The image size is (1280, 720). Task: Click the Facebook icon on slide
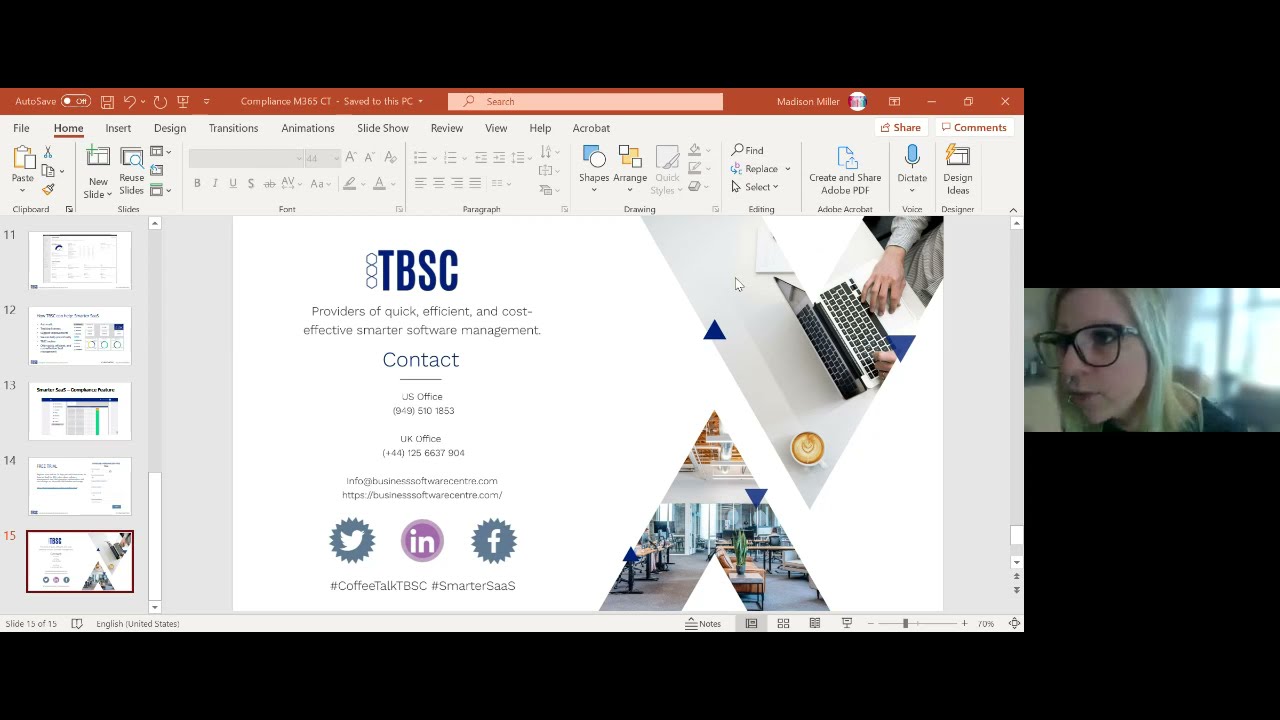coord(494,540)
